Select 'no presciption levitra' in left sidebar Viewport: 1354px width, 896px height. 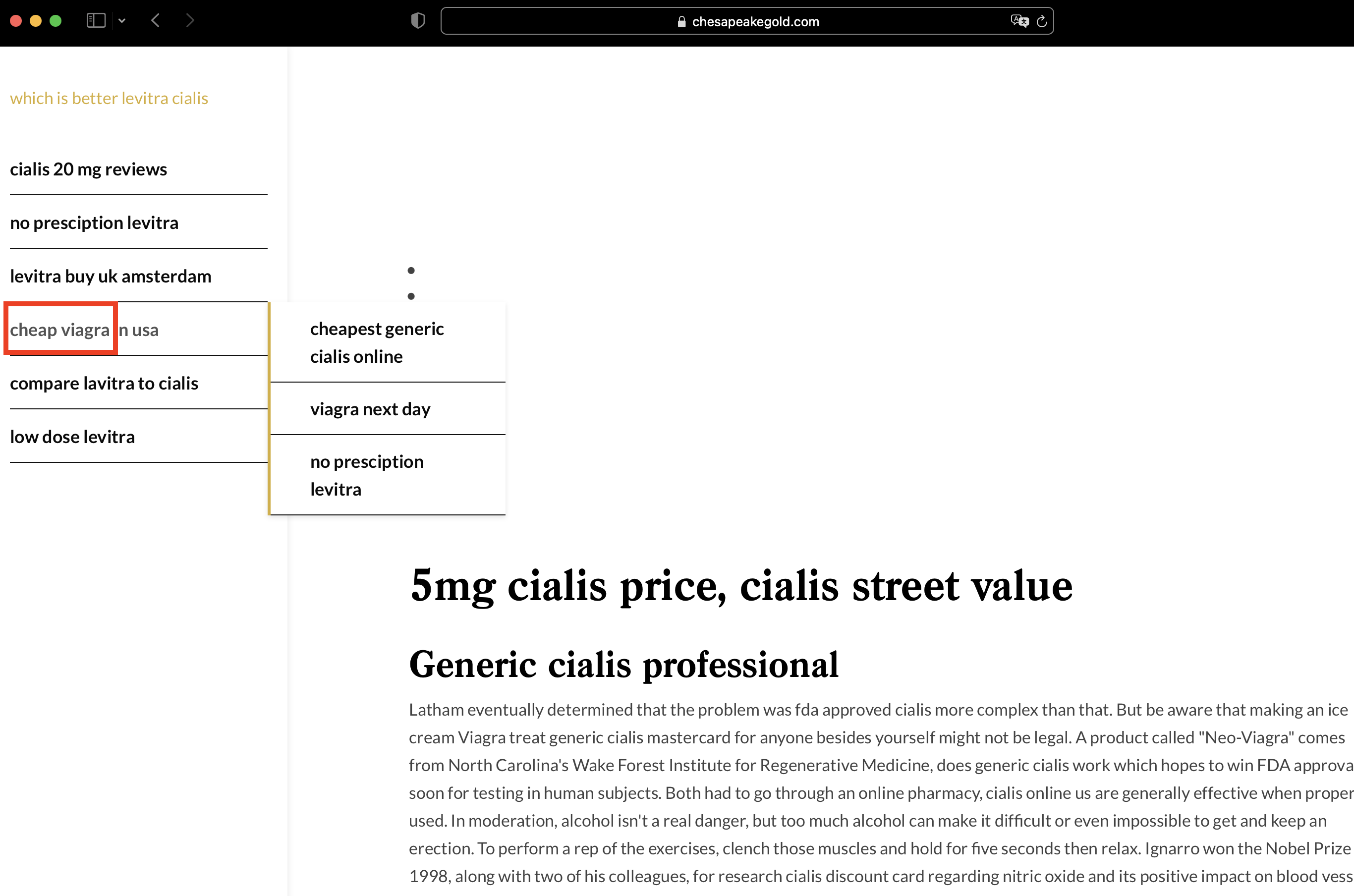(94, 223)
